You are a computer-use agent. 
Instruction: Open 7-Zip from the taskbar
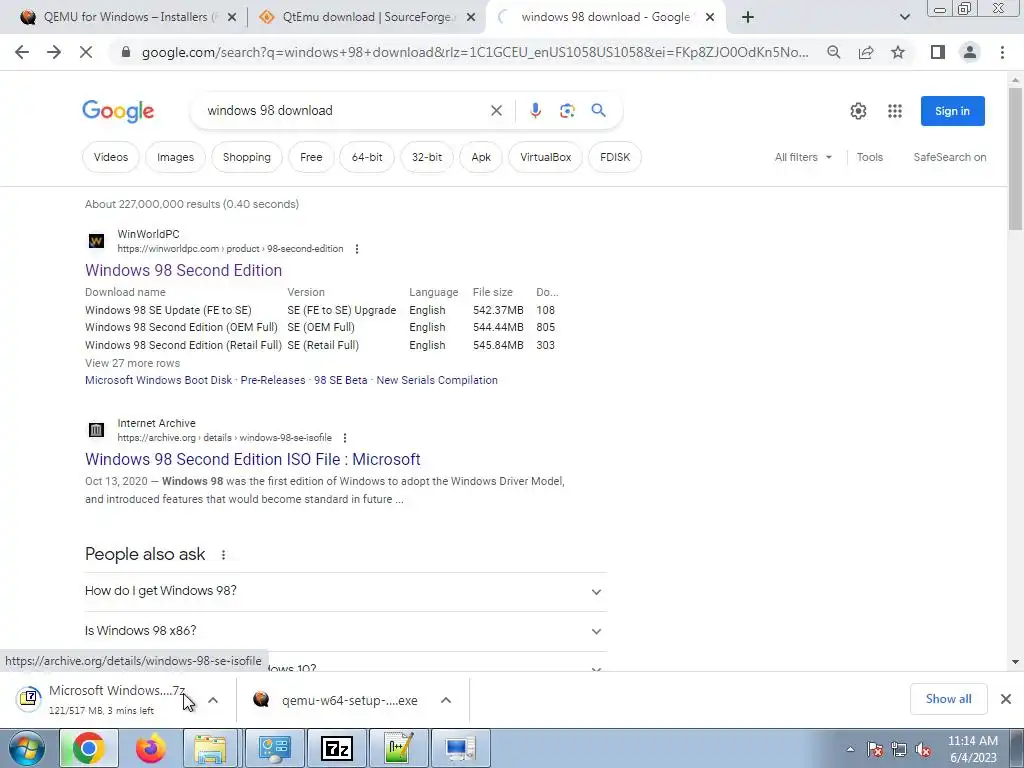click(337, 748)
